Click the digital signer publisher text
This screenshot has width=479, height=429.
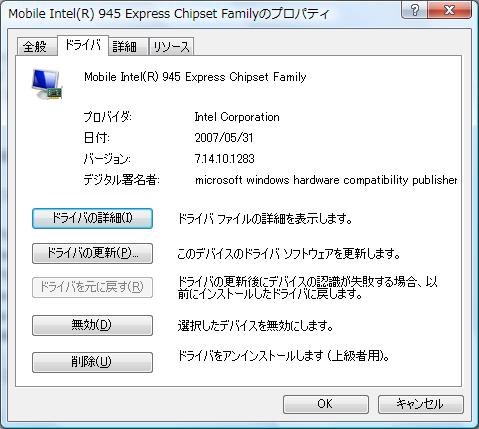click(326, 180)
